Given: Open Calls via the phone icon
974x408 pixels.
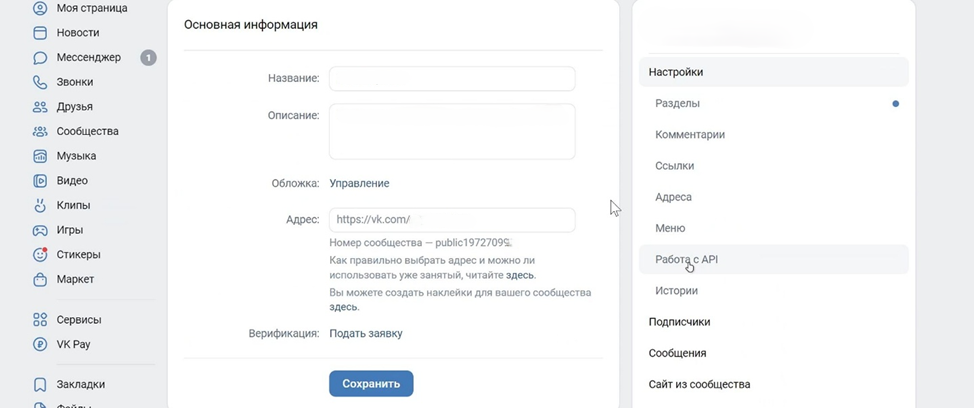Looking at the screenshot, I should [x=40, y=82].
